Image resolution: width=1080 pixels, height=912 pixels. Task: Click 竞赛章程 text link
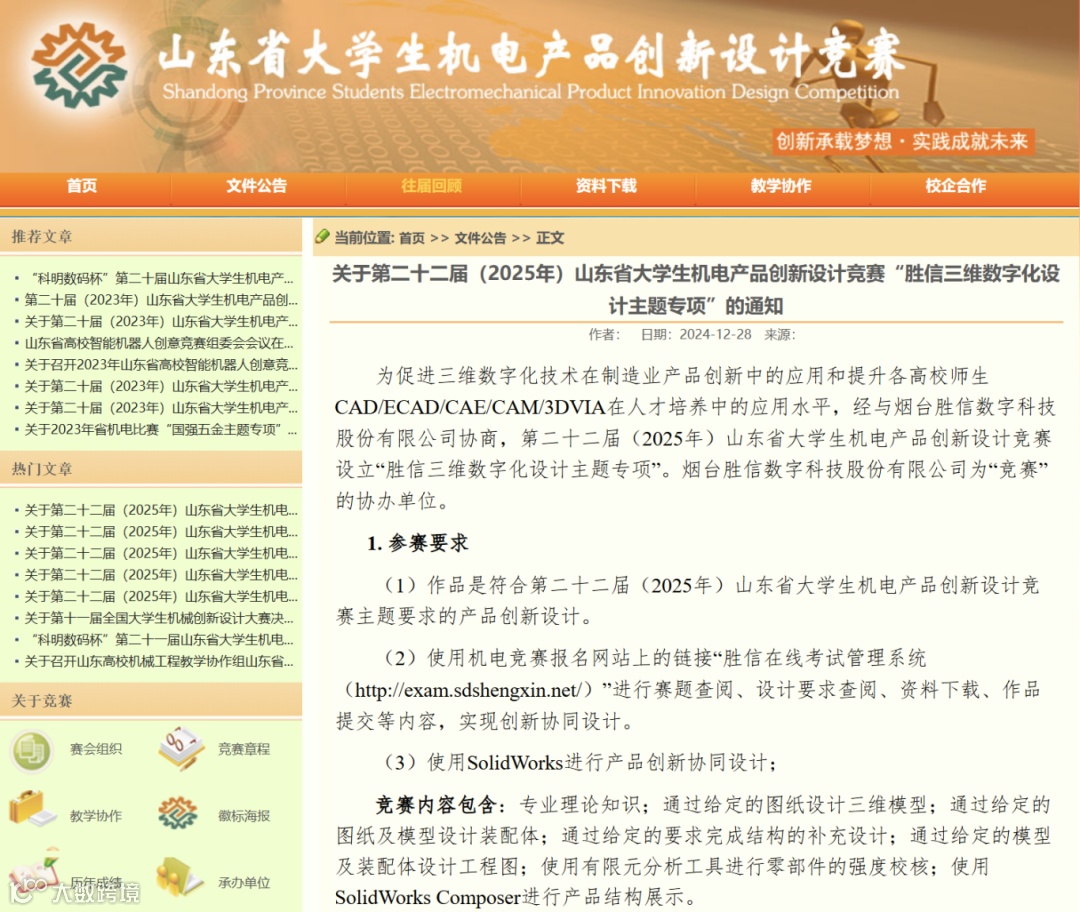pos(244,749)
